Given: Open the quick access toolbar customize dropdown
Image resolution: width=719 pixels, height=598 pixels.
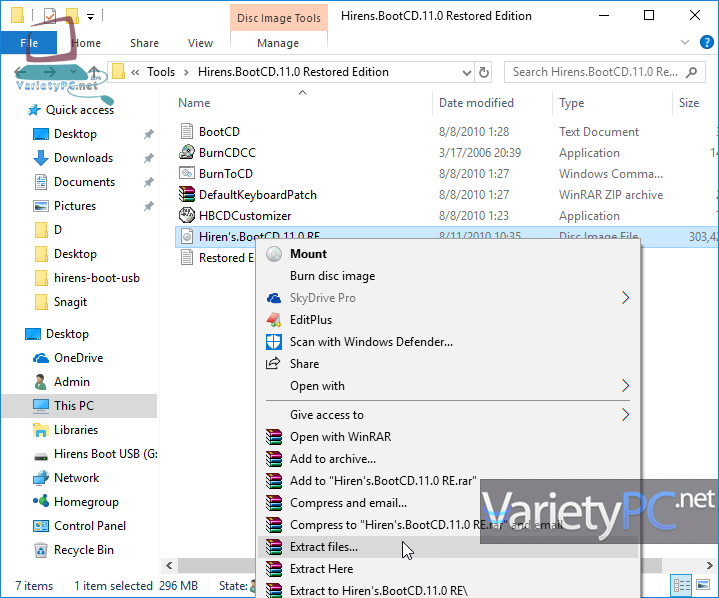Looking at the screenshot, I should click(90, 17).
